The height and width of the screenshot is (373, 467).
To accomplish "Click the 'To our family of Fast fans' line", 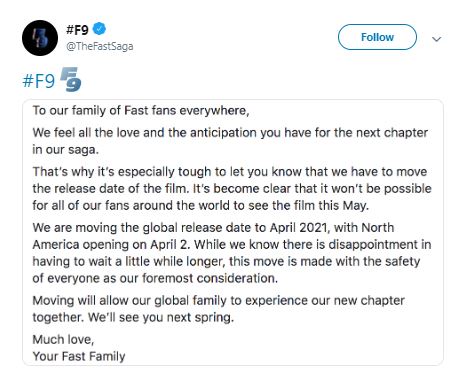I will pos(141,110).
